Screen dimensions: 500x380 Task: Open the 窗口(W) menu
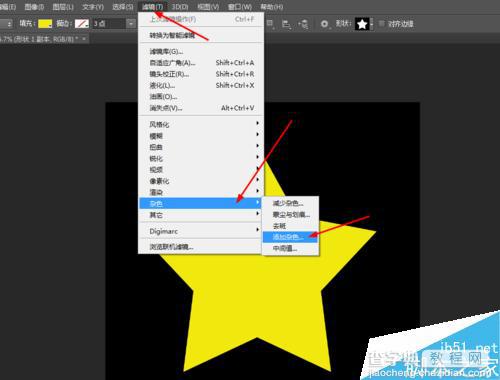(x=240, y=7)
